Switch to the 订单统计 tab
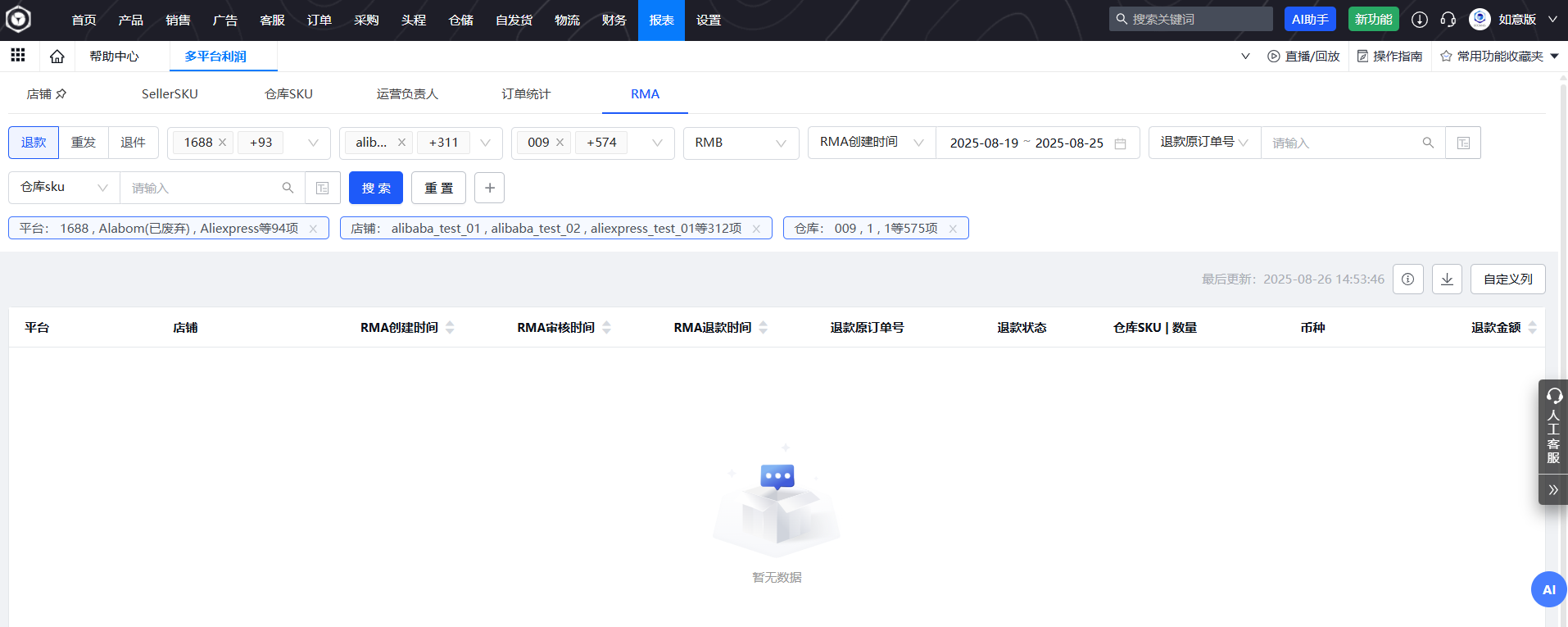 pos(526,94)
